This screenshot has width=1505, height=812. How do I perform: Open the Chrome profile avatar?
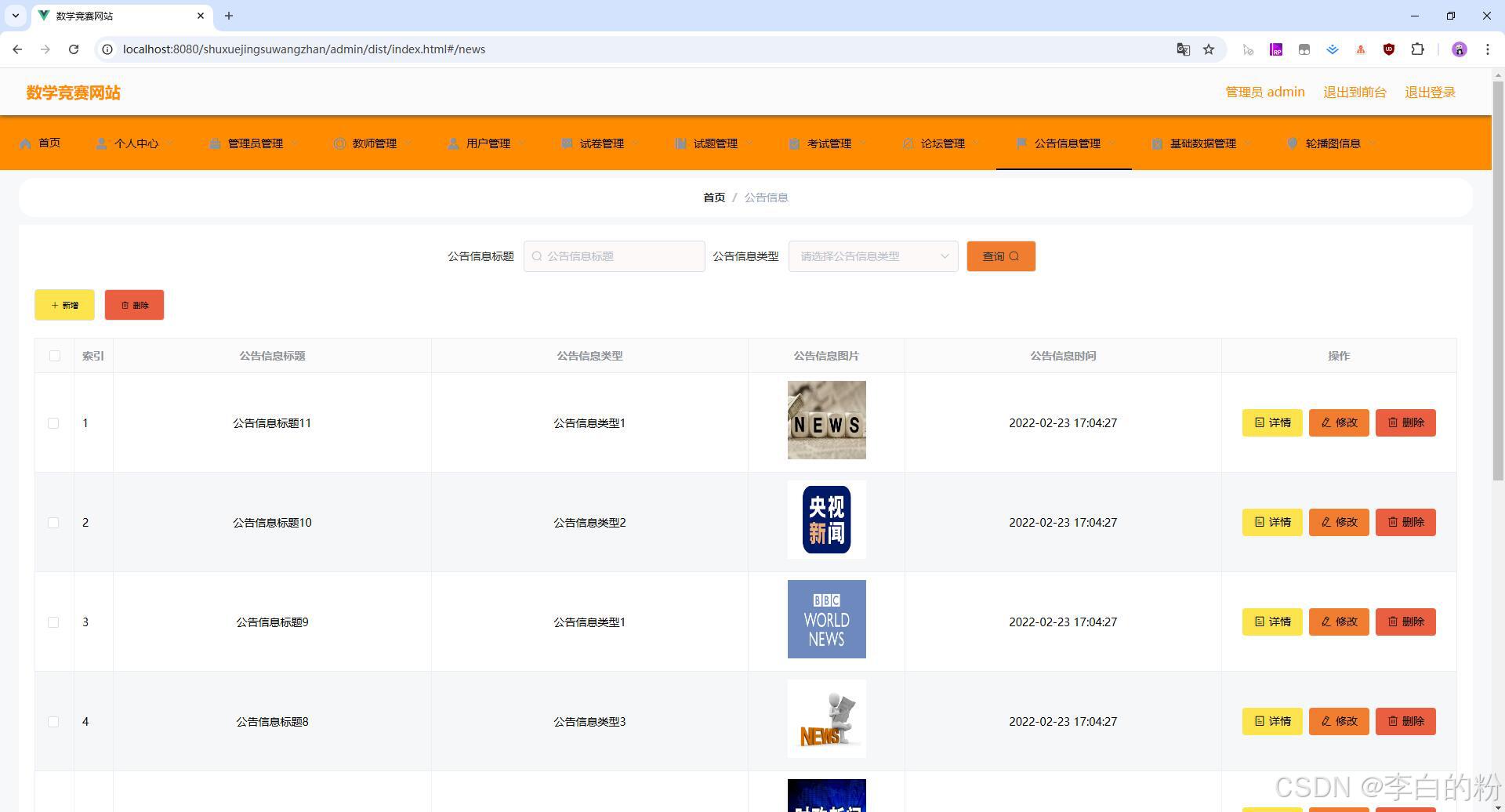[1460, 49]
